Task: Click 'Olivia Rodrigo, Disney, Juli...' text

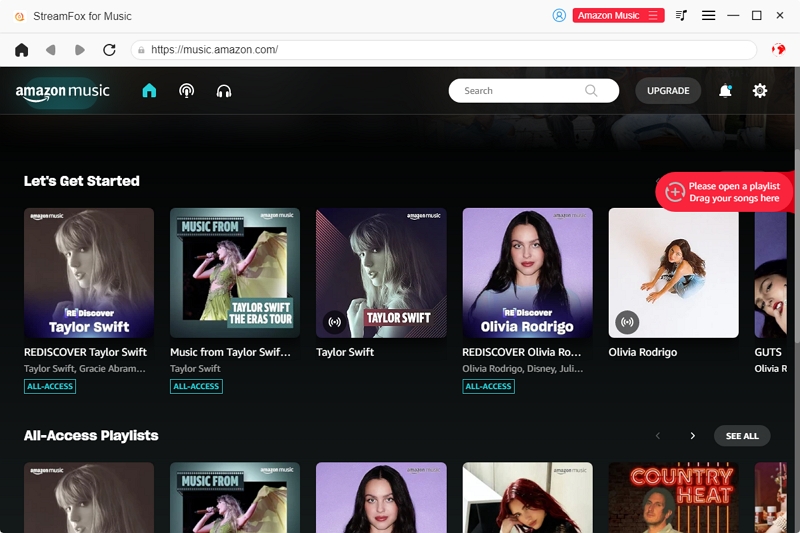Action: 522,368
